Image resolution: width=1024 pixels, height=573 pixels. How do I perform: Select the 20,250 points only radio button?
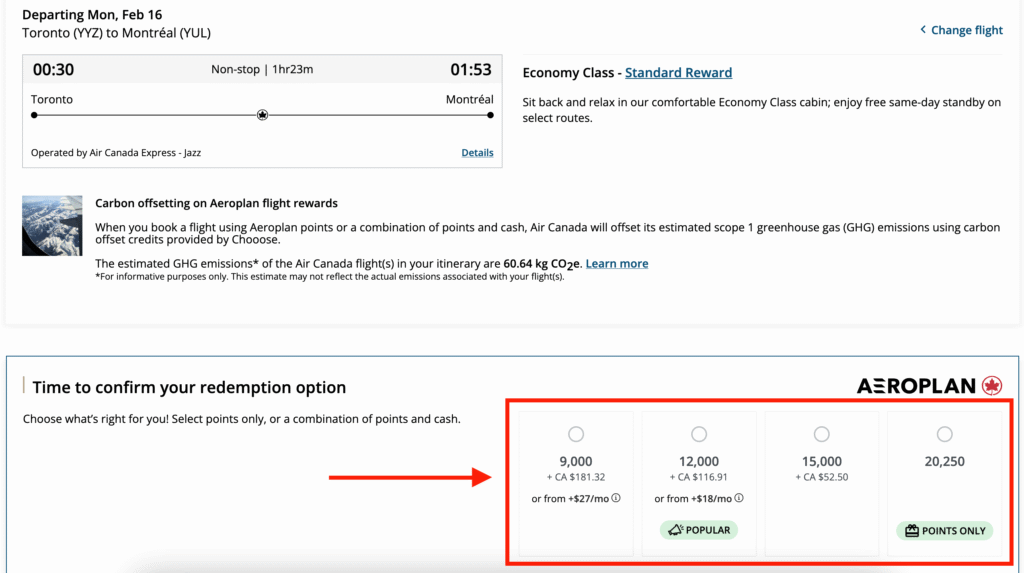click(944, 434)
